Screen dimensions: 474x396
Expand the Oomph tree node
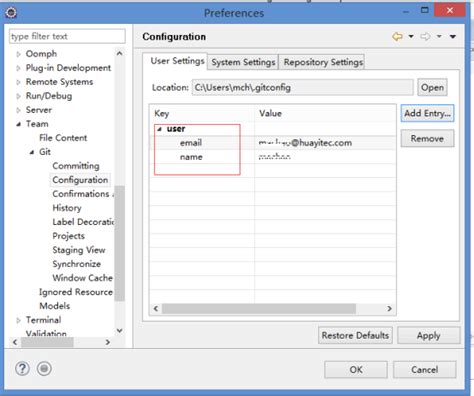click(x=18, y=54)
